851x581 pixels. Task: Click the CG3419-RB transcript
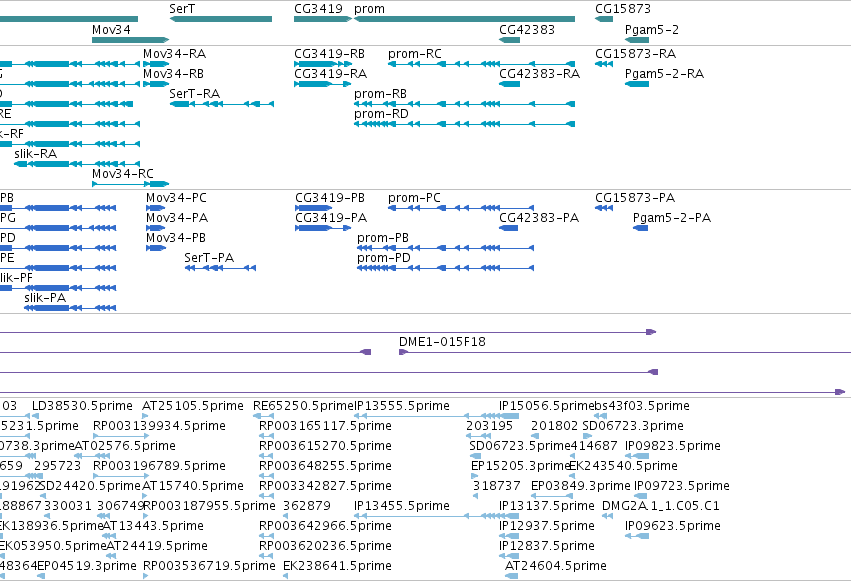[323, 64]
